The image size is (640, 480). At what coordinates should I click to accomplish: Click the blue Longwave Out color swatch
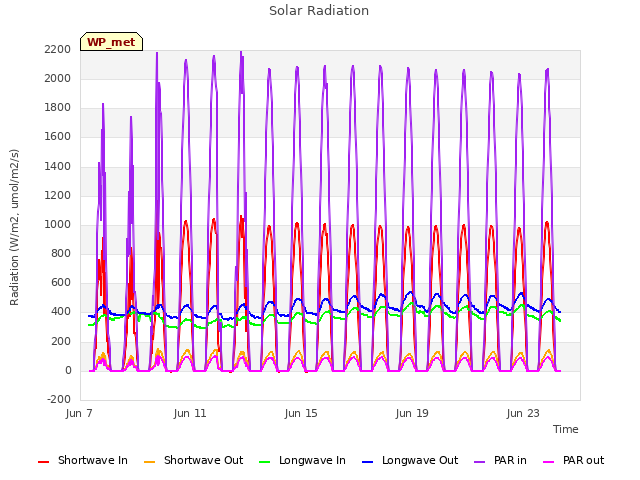point(367,462)
